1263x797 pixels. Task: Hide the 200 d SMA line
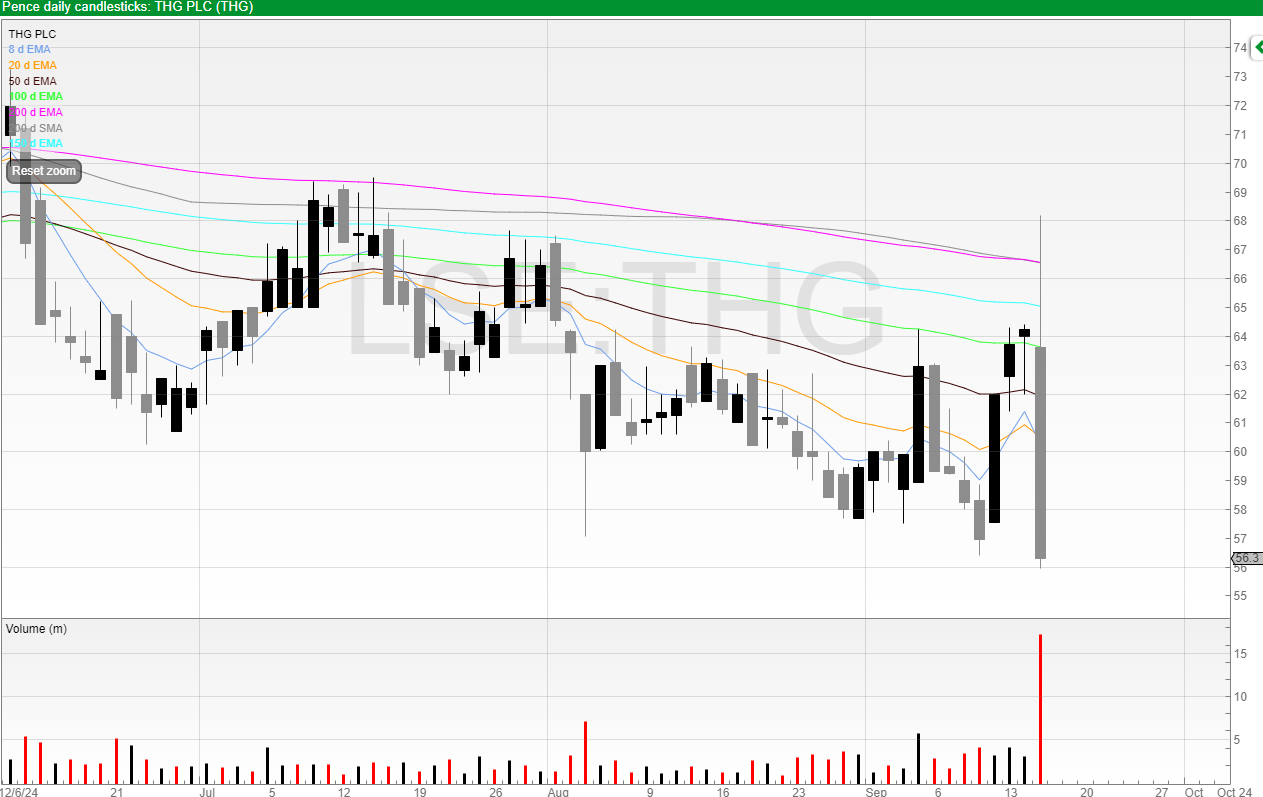pyautogui.click(x=35, y=128)
